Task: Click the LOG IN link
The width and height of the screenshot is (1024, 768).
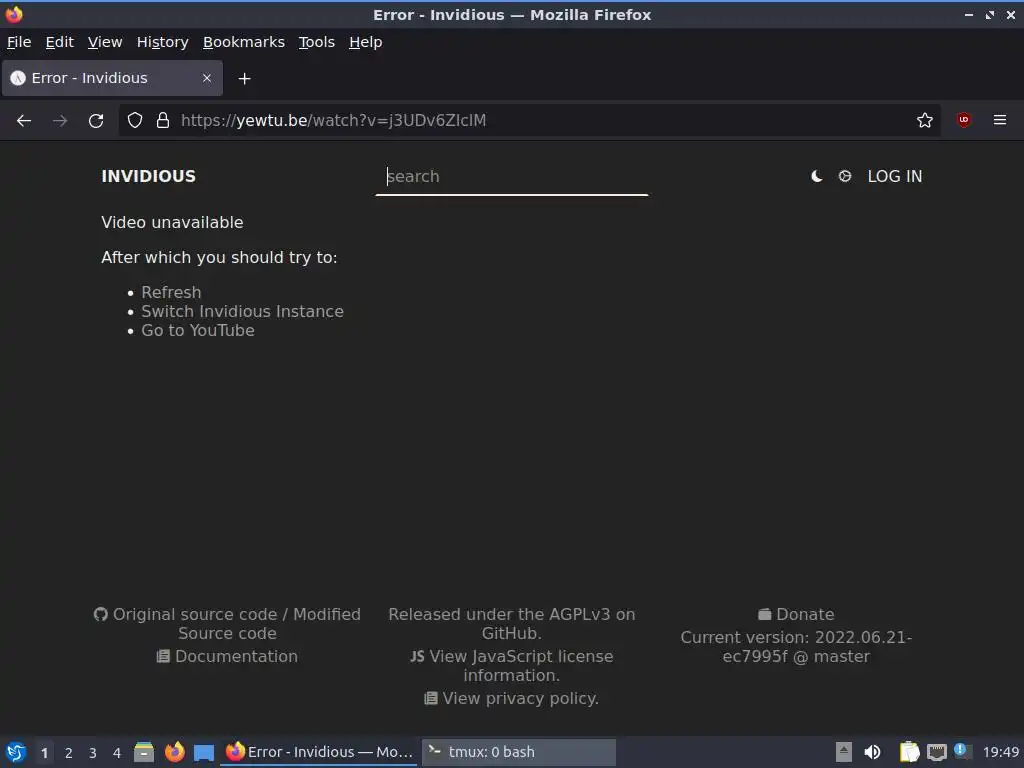Action: point(895,176)
